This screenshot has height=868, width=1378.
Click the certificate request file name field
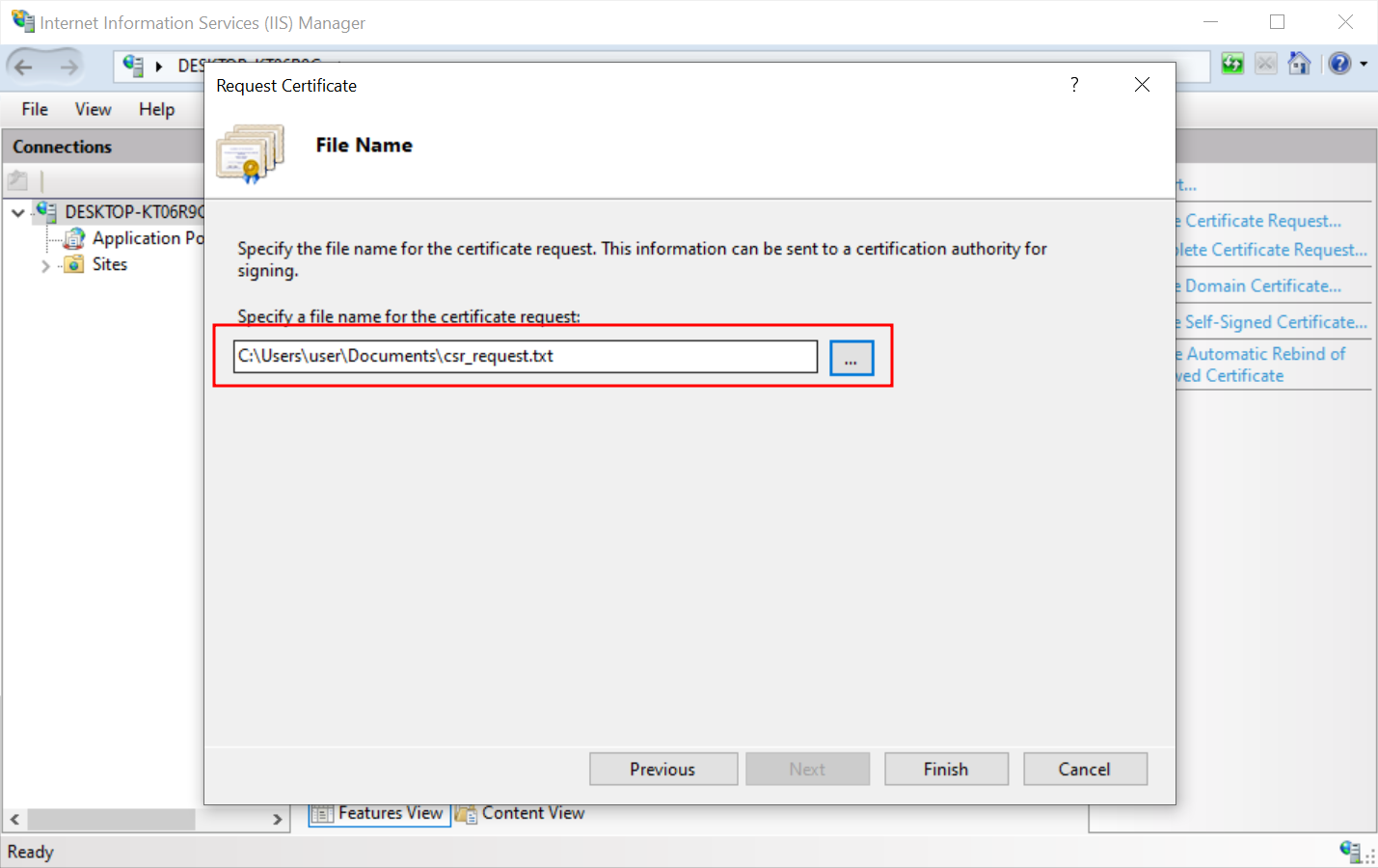[526, 356]
